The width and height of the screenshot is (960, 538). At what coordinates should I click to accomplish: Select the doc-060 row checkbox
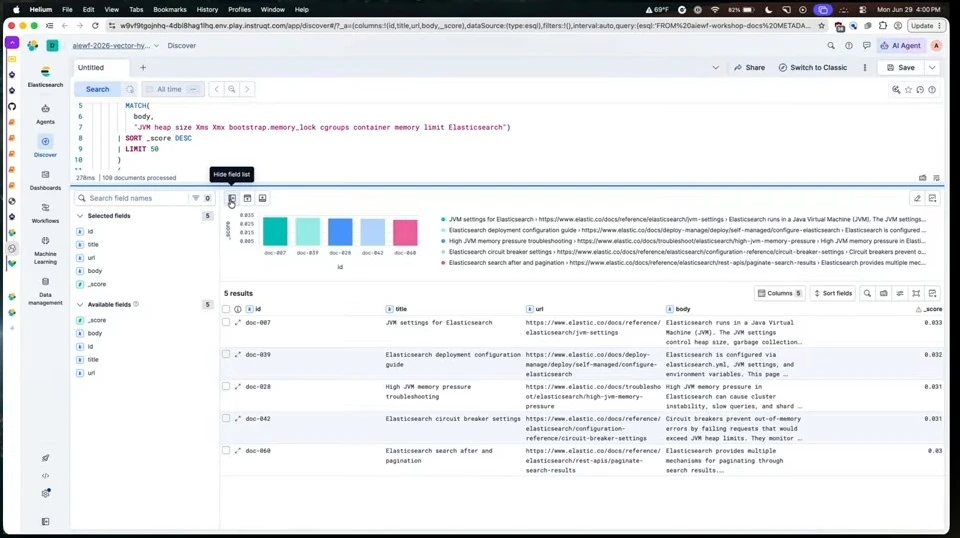click(226, 450)
